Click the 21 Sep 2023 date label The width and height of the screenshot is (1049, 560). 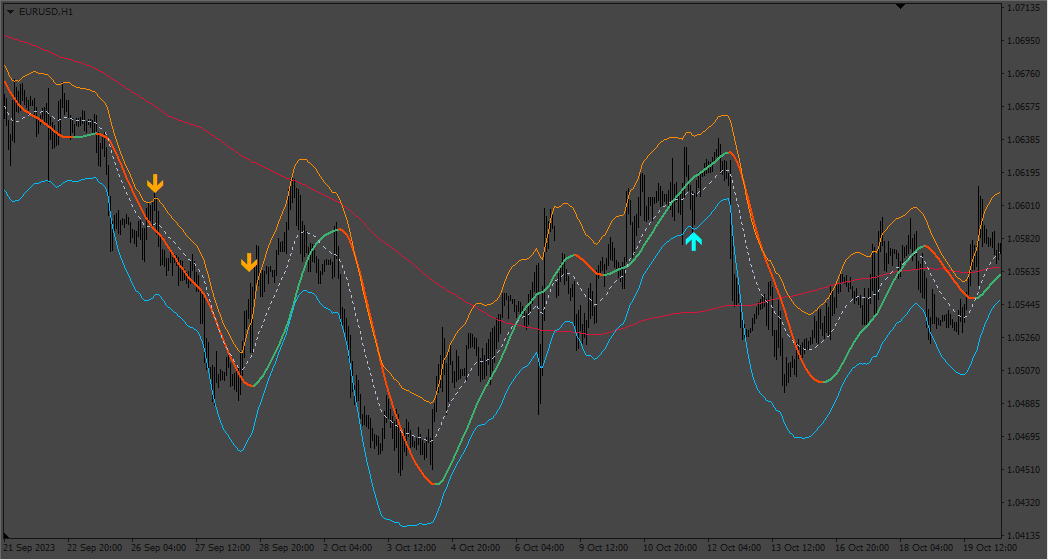(30, 548)
